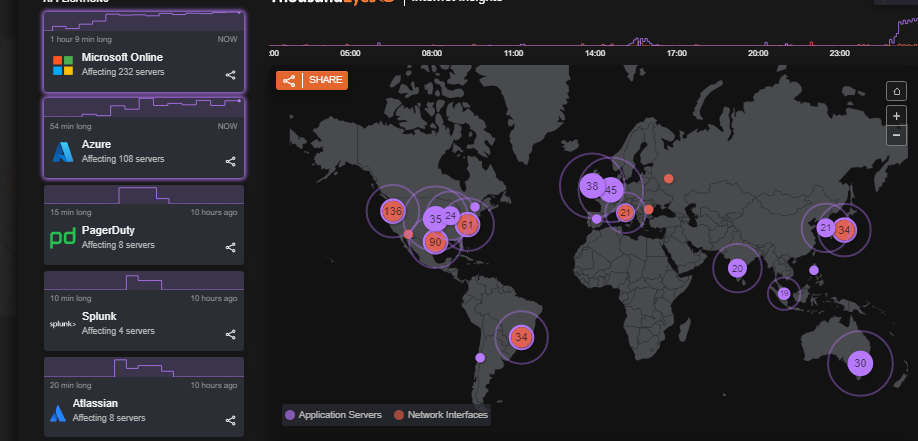Click the Azure card sparkline chart
The width and height of the screenshot is (918, 441).
(x=144, y=107)
